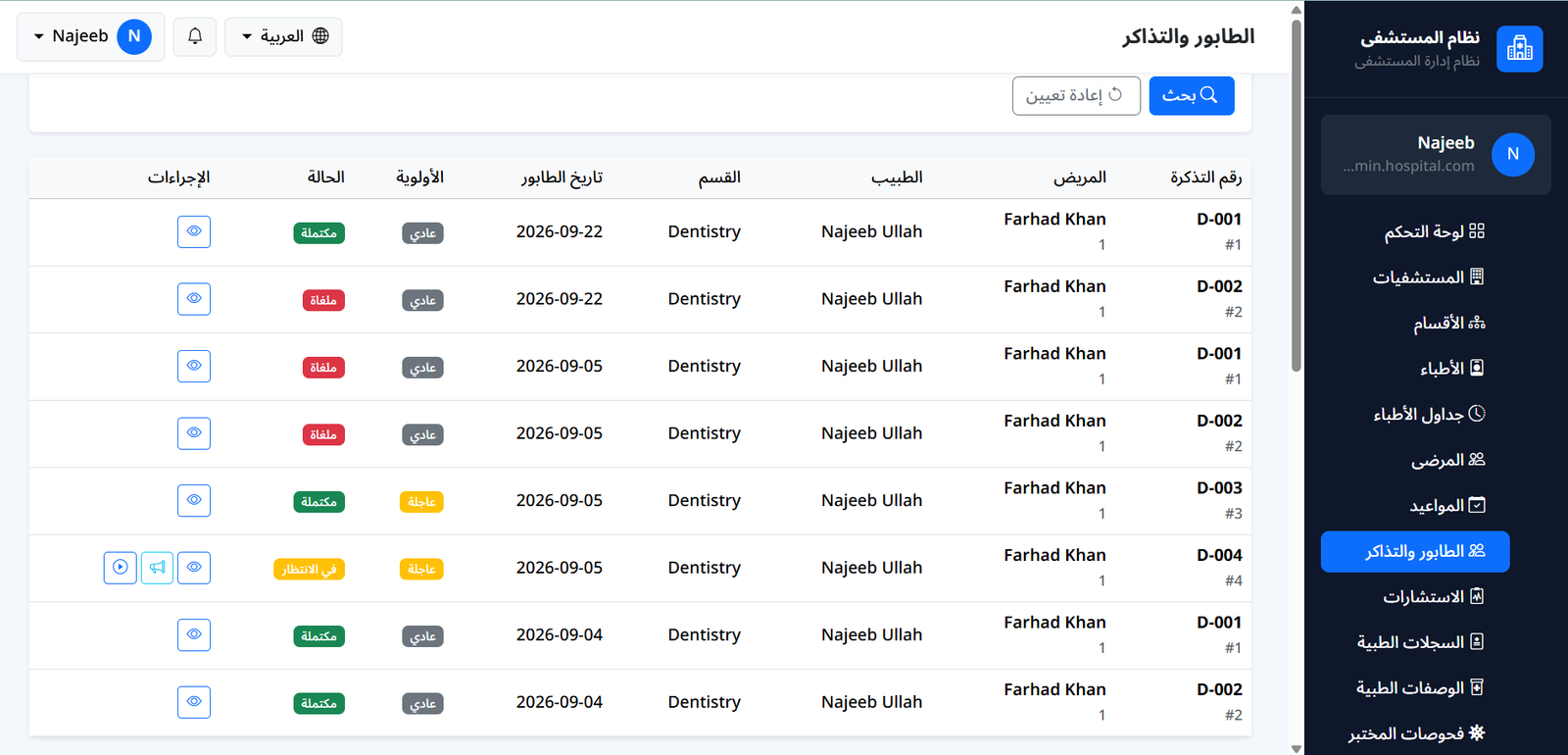Go to فحوصات المختبر lab tests
This screenshot has width=1568, height=755.
point(1417,733)
